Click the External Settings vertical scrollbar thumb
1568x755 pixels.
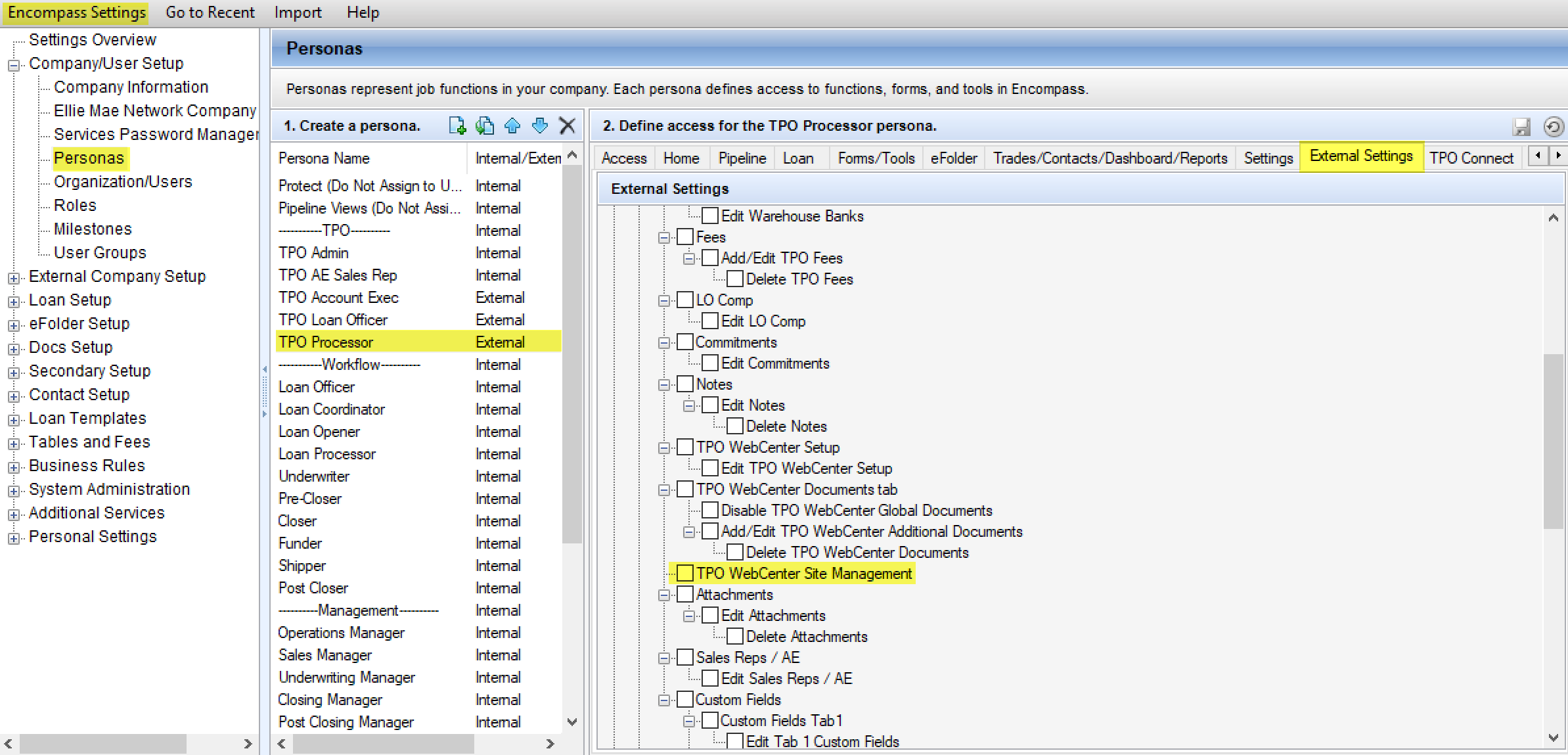coord(1553,440)
